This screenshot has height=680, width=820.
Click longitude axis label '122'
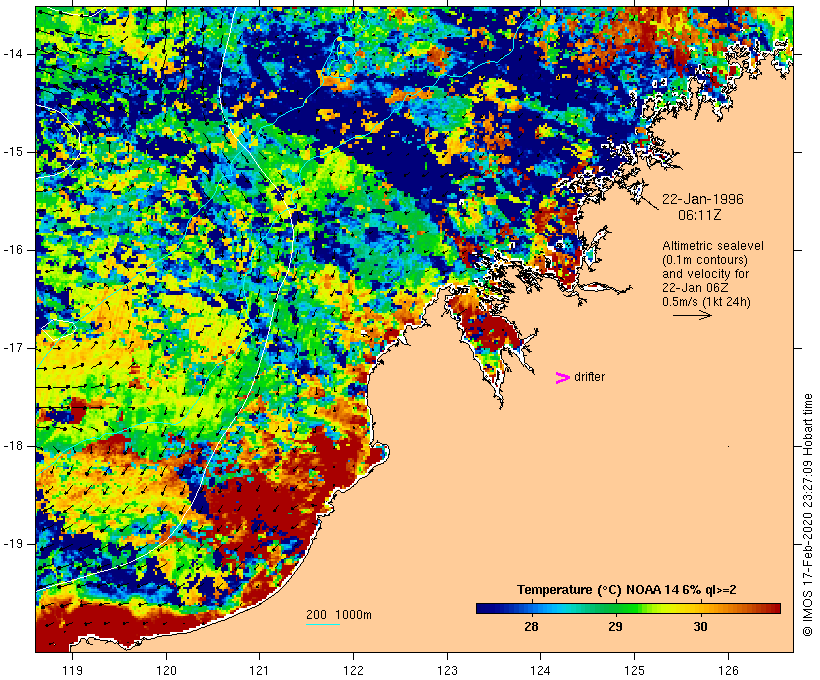coord(354,670)
